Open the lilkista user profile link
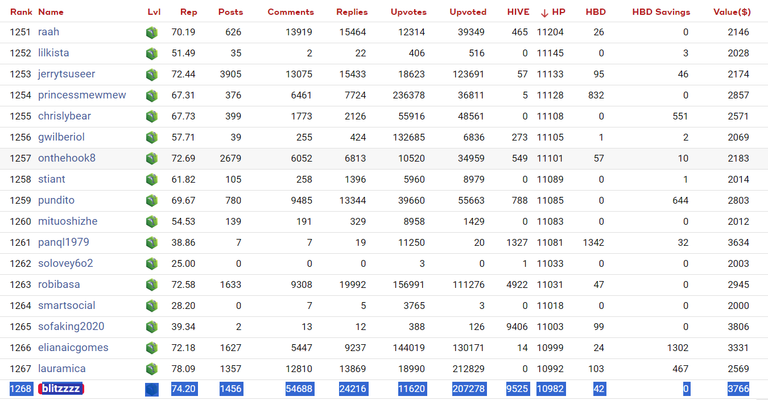This screenshot has width=768, height=400. (x=53, y=53)
